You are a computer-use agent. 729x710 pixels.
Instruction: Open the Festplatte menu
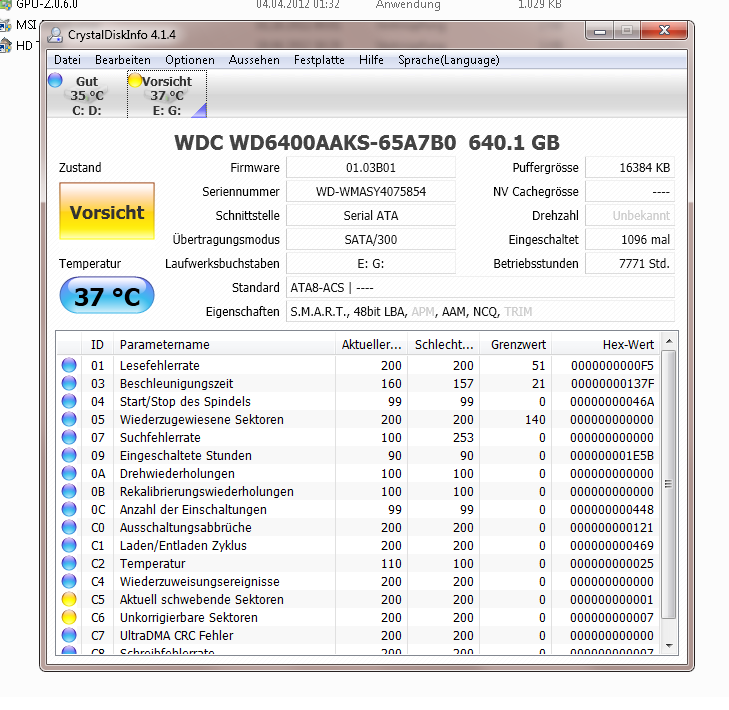click(319, 60)
